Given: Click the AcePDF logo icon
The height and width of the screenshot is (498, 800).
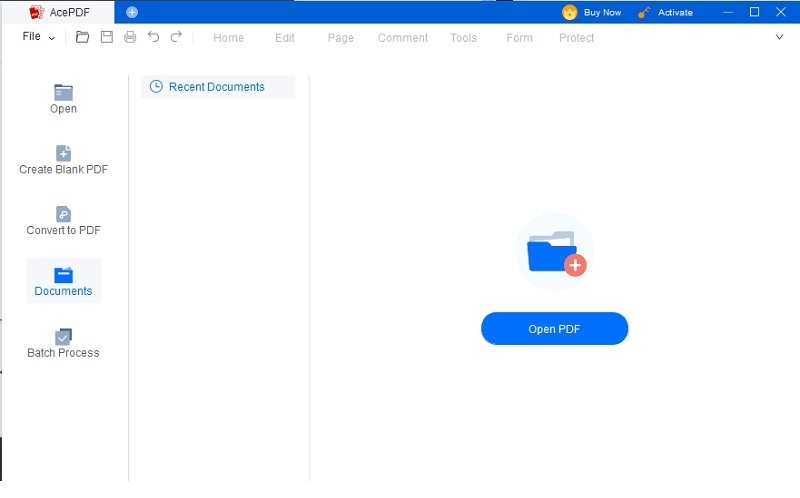Looking at the screenshot, I should point(36,12).
